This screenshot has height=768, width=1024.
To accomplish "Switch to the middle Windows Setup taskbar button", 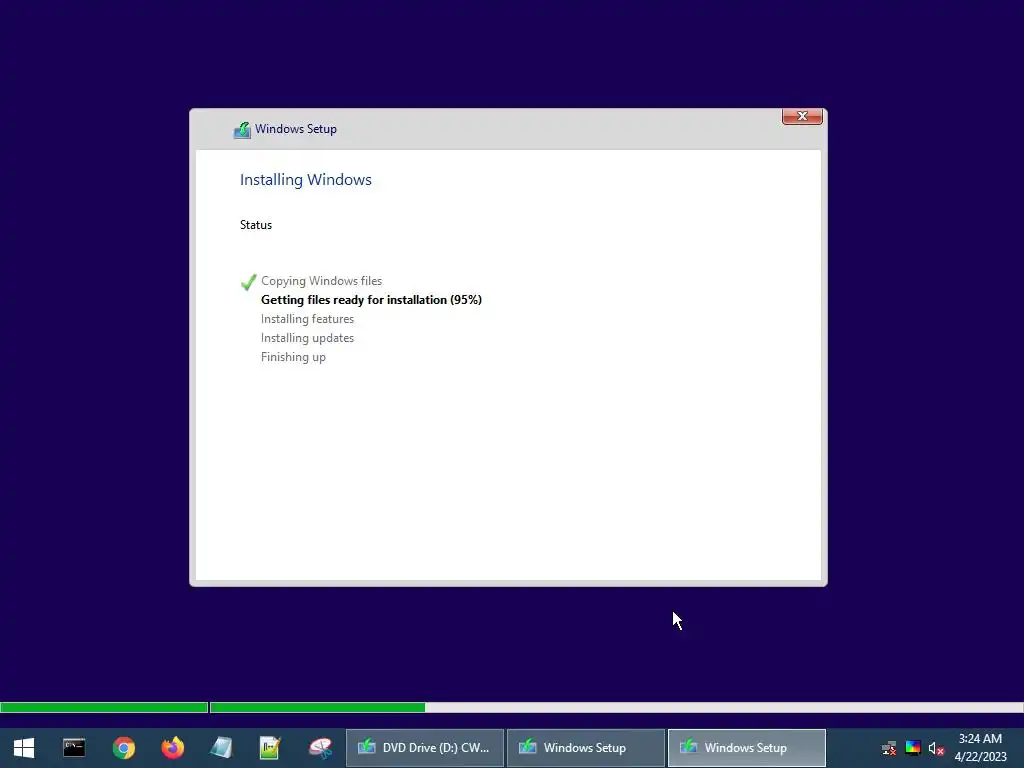I will click(x=586, y=748).
